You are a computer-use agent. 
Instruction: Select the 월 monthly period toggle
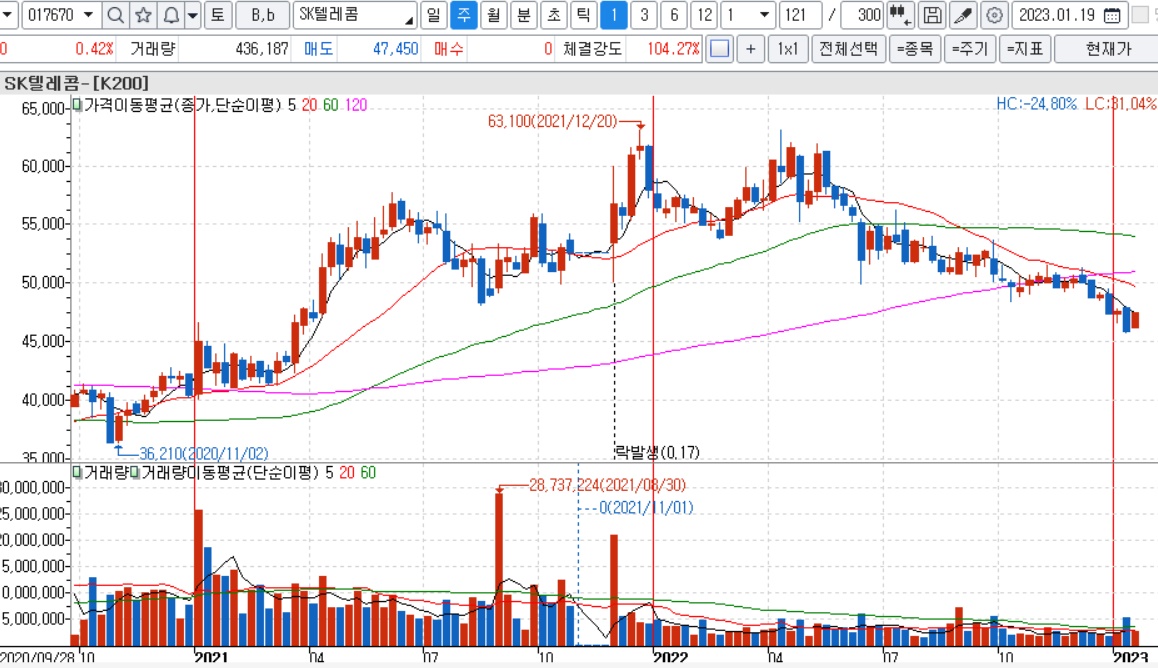(493, 15)
